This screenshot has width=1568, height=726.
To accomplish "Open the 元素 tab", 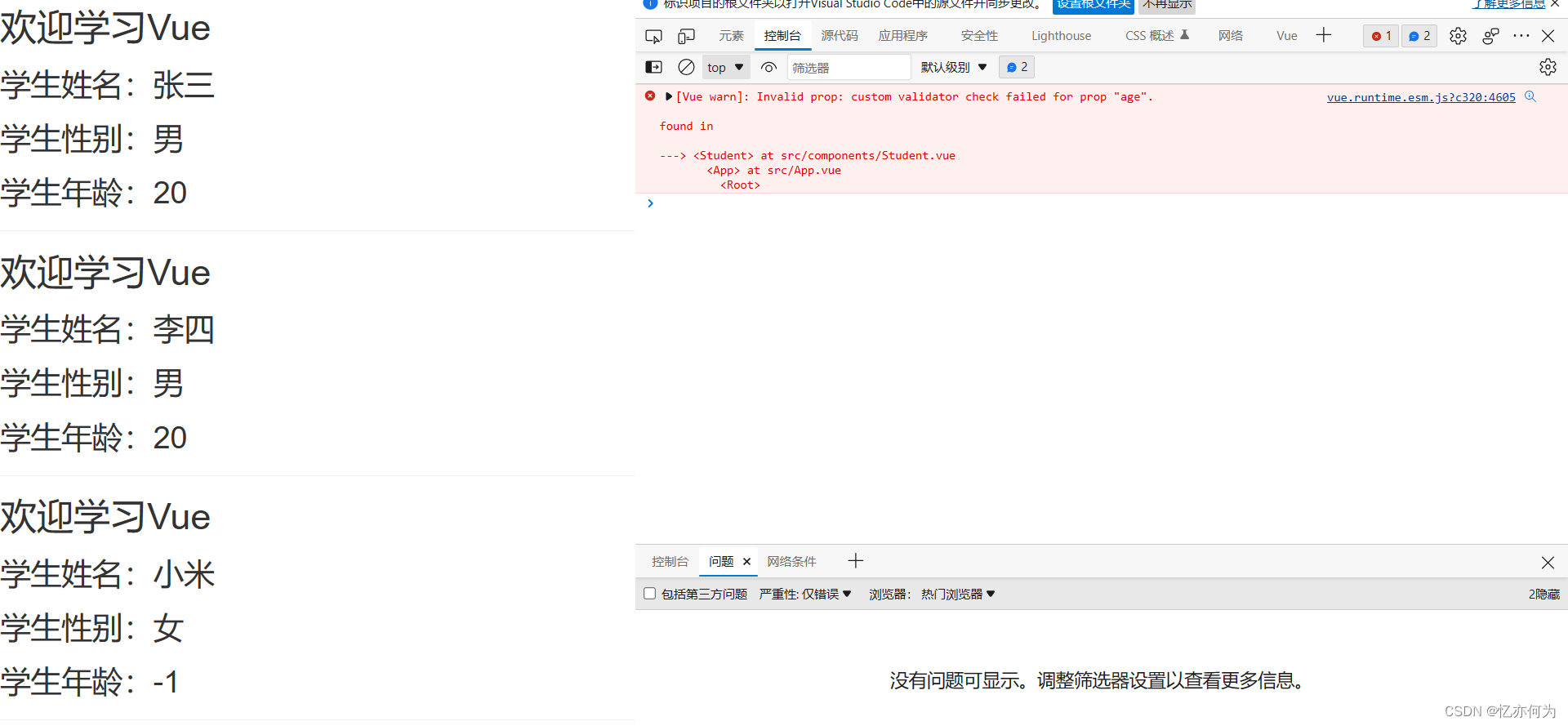I will tap(731, 36).
